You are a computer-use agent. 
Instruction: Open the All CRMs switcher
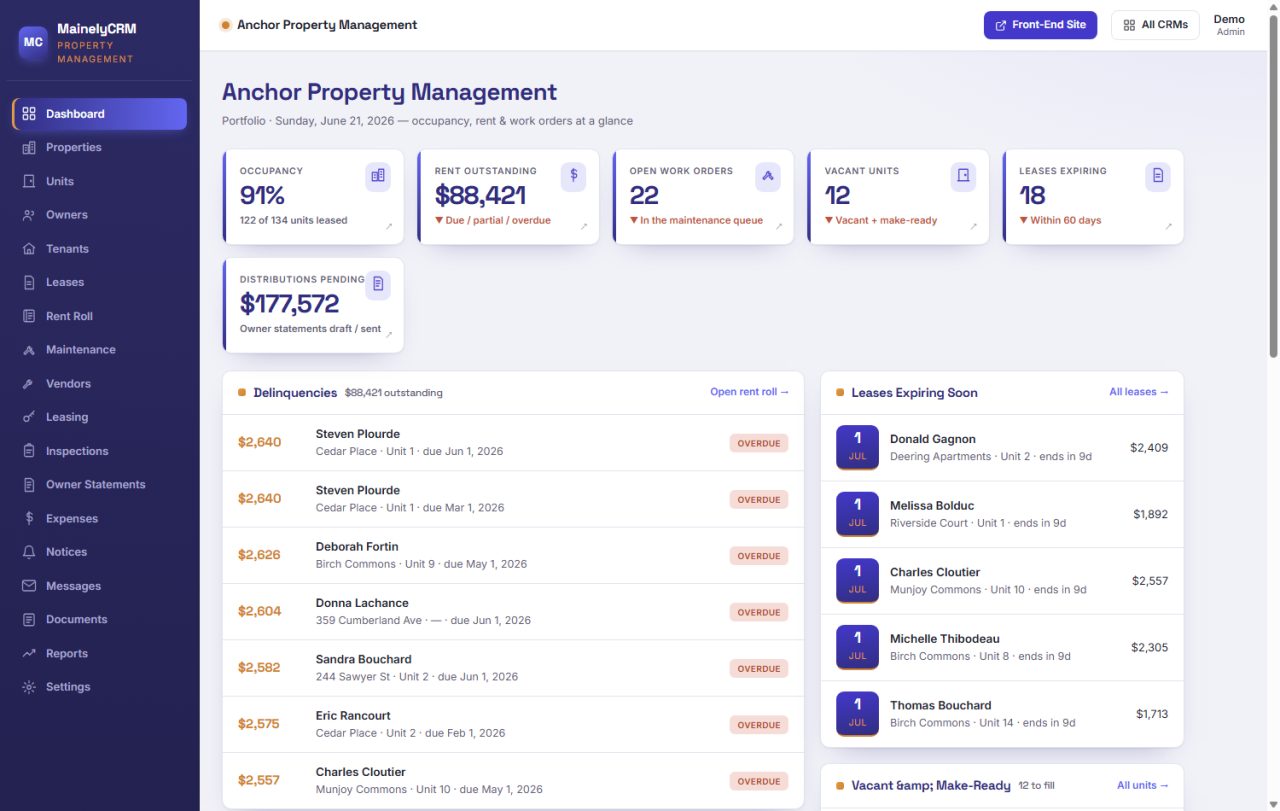pyautogui.click(x=1155, y=25)
